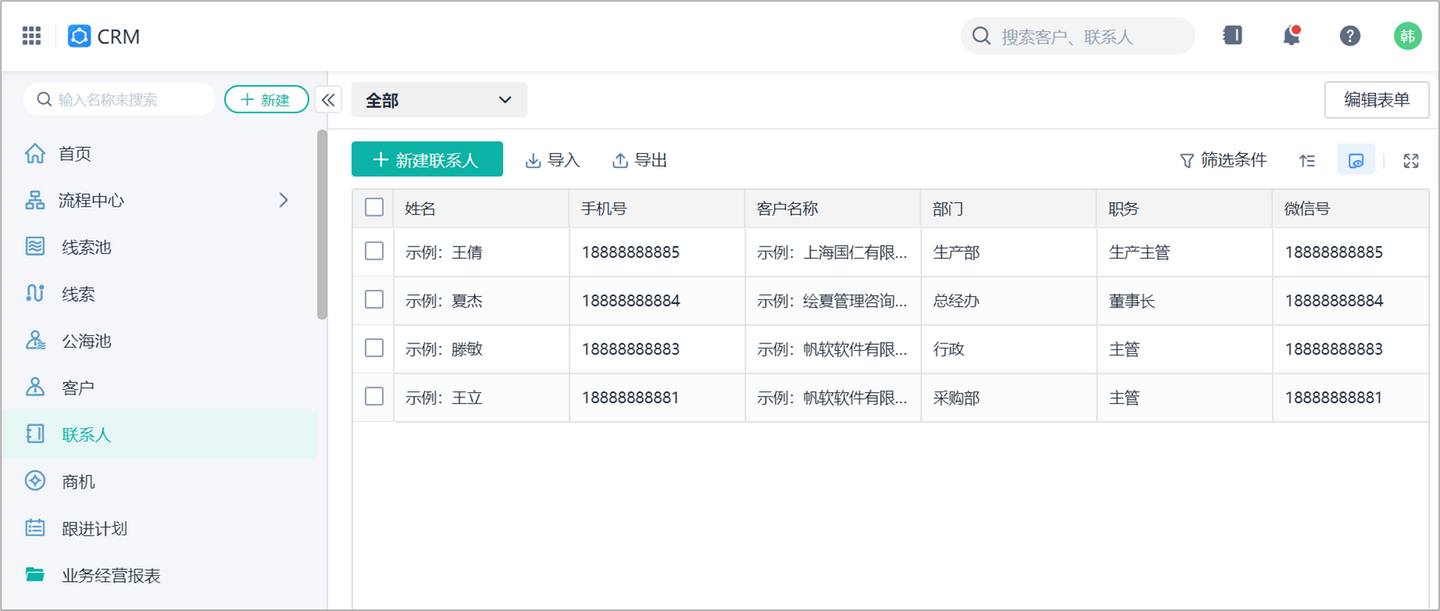Open the notifications bell icon
Screen dimensions: 1440x611
[1290, 35]
